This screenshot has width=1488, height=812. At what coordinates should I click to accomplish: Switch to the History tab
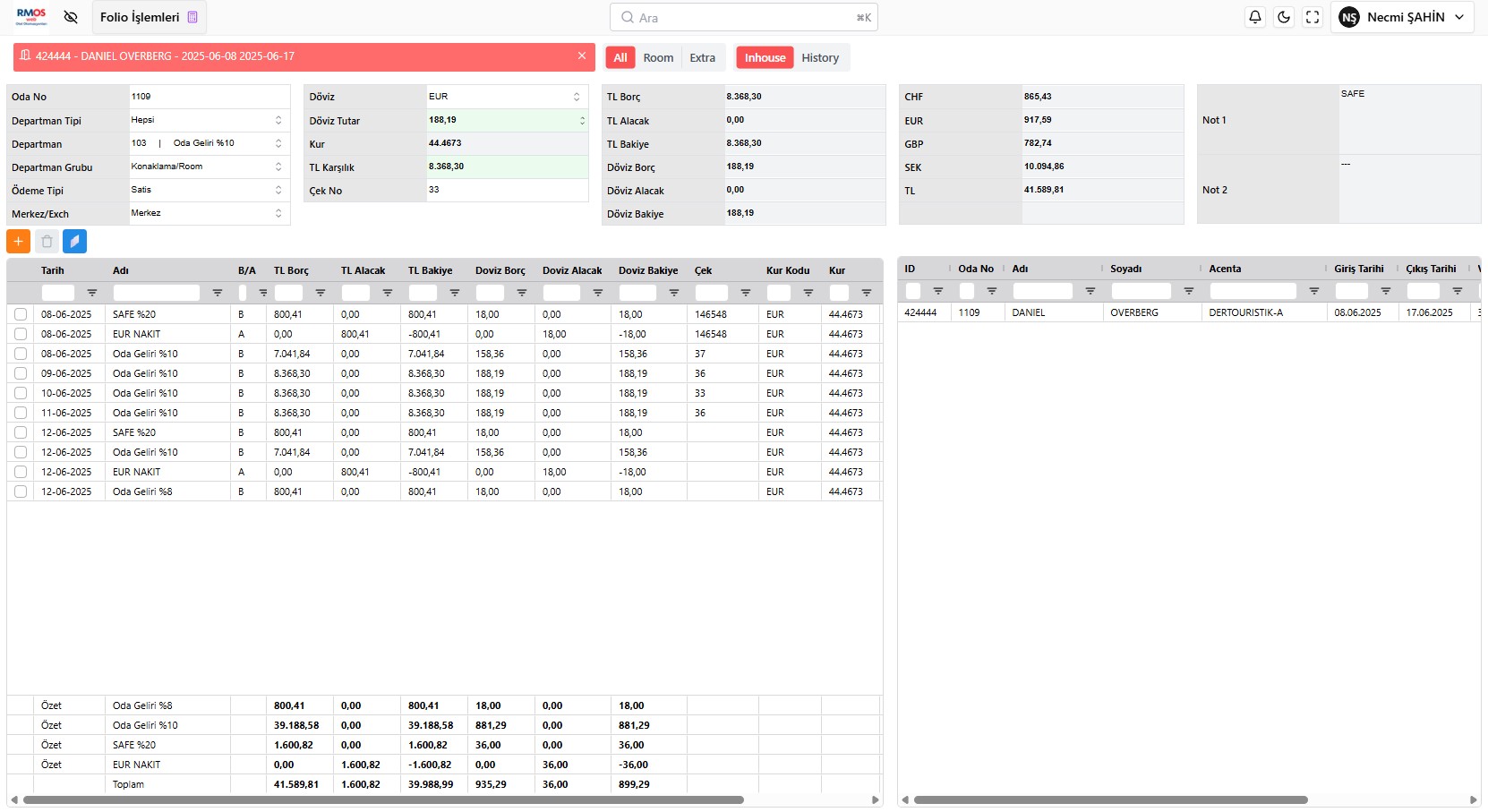(819, 58)
